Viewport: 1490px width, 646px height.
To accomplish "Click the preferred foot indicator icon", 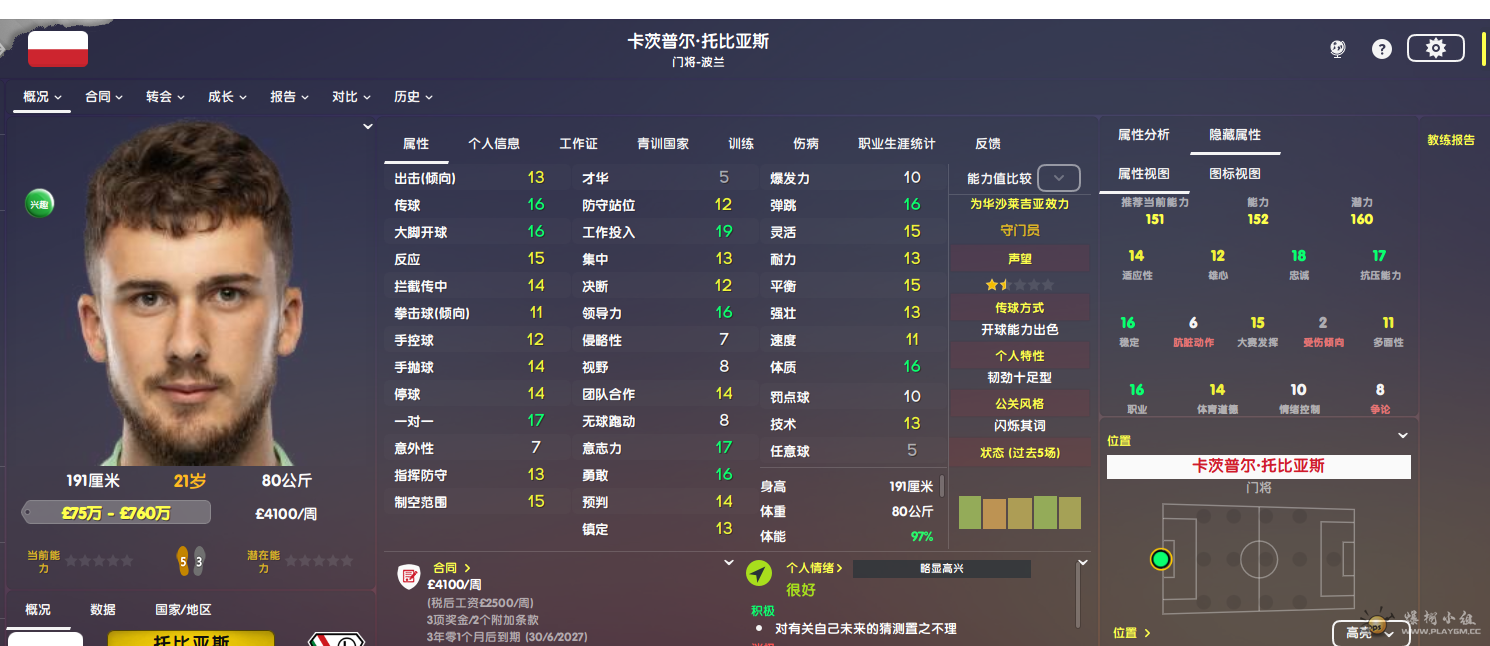I will (190, 561).
